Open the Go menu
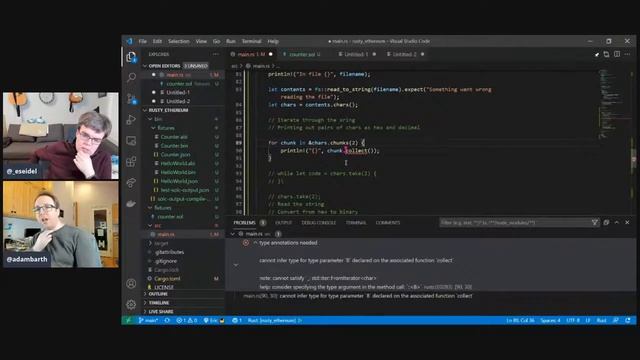 (216, 41)
